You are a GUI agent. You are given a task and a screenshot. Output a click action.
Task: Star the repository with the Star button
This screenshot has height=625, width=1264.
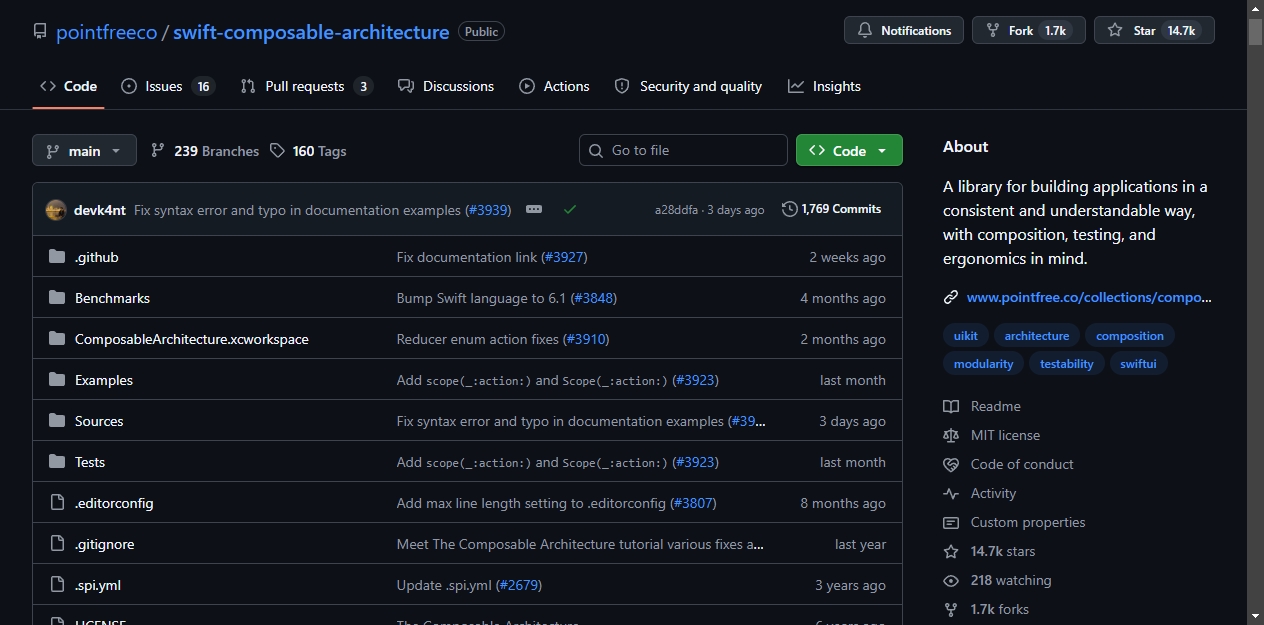click(1154, 31)
